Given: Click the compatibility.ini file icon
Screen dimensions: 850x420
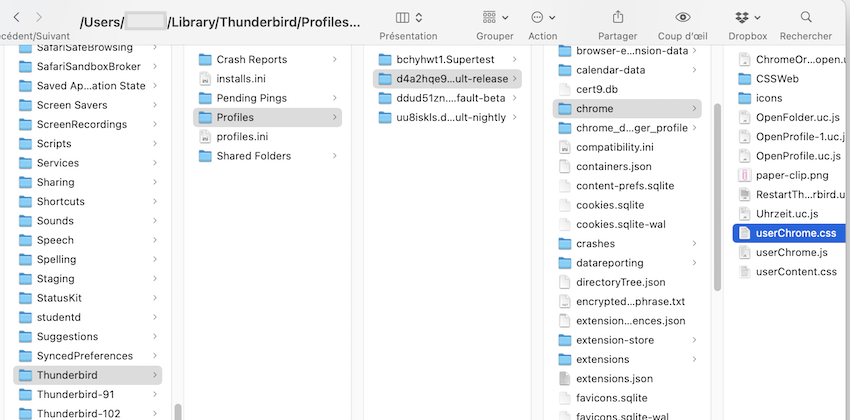Looking at the screenshot, I should tap(564, 147).
